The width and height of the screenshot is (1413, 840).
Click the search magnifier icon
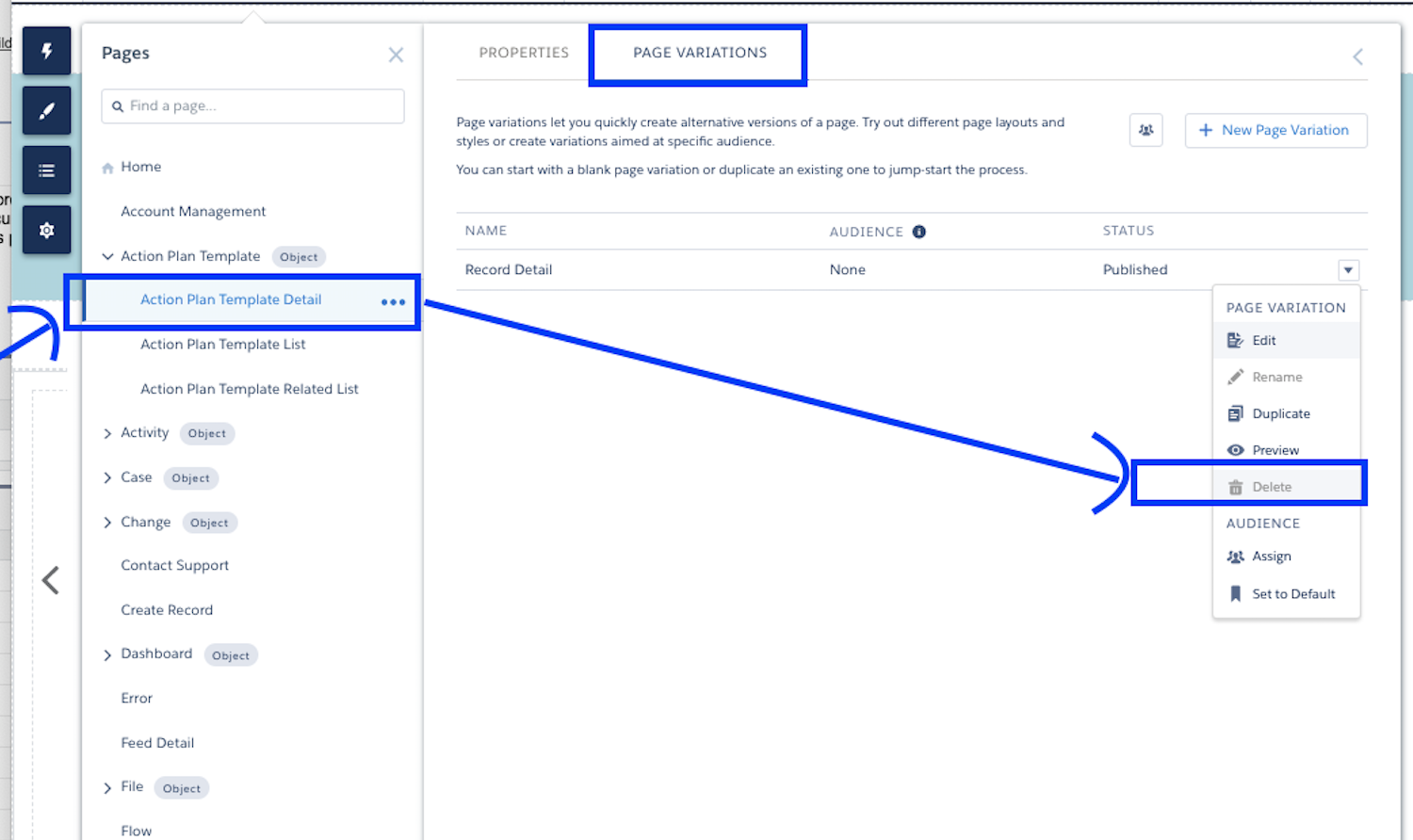(118, 106)
